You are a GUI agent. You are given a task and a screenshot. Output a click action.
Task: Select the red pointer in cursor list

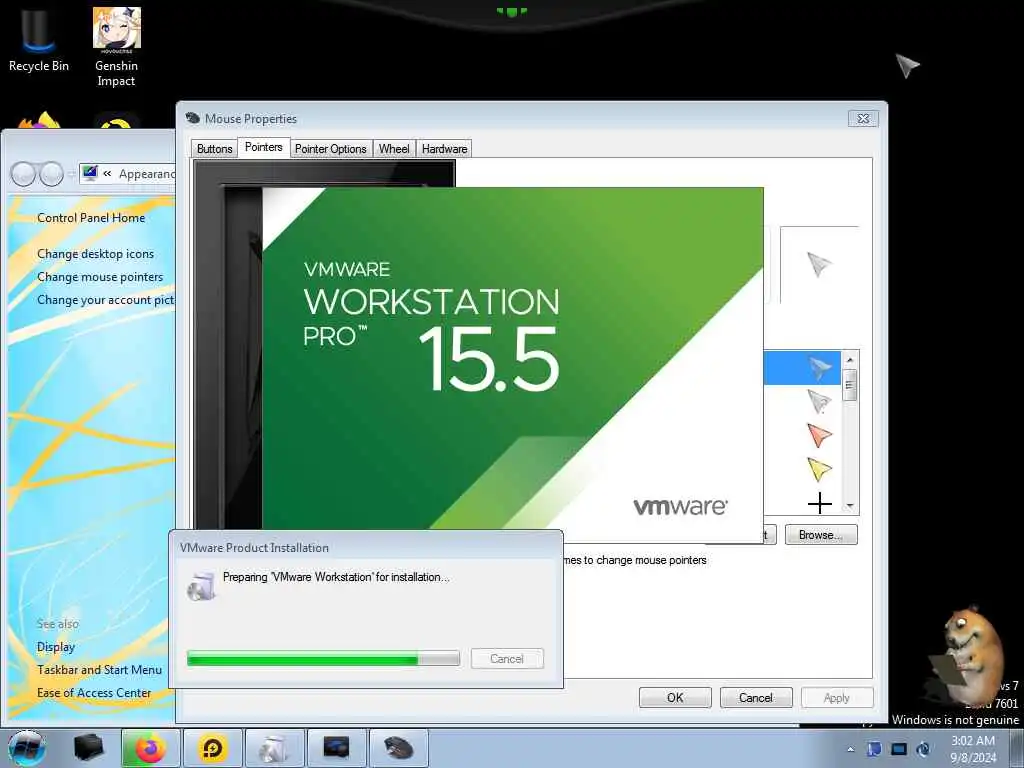click(818, 434)
